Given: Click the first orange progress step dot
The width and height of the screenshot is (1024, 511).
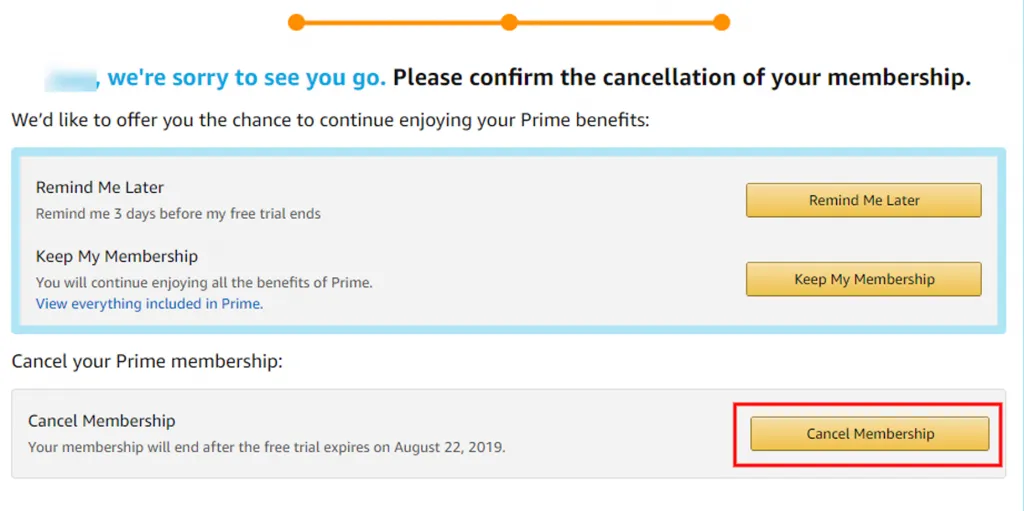Looking at the screenshot, I should [295, 22].
